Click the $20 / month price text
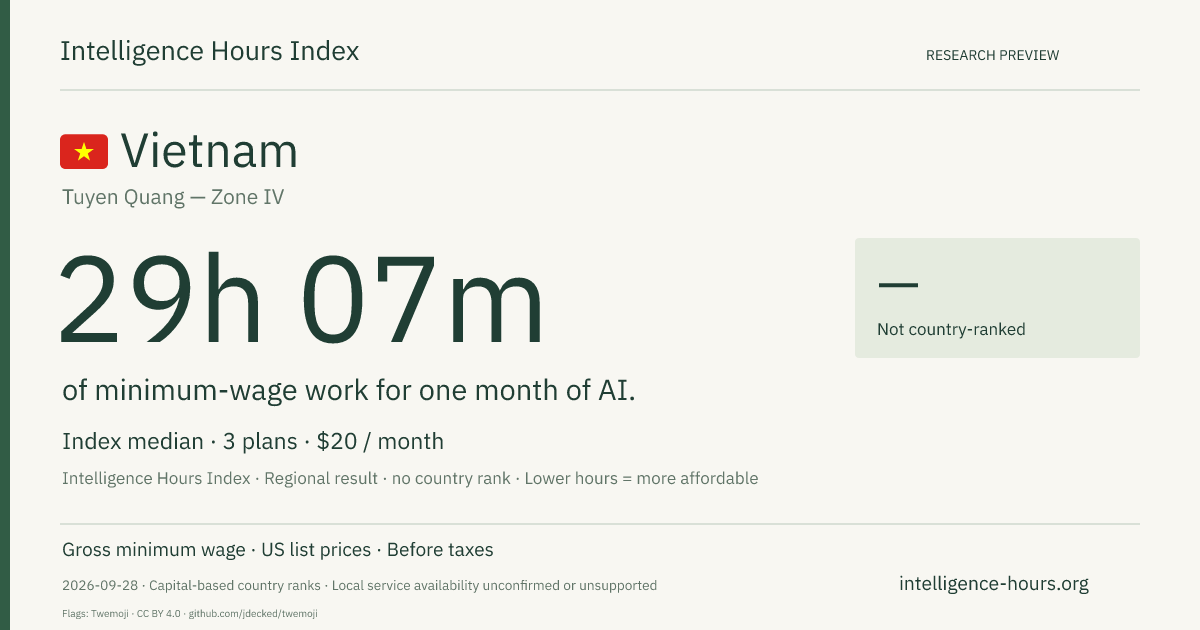 pyautogui.click(x=380, y=441)
